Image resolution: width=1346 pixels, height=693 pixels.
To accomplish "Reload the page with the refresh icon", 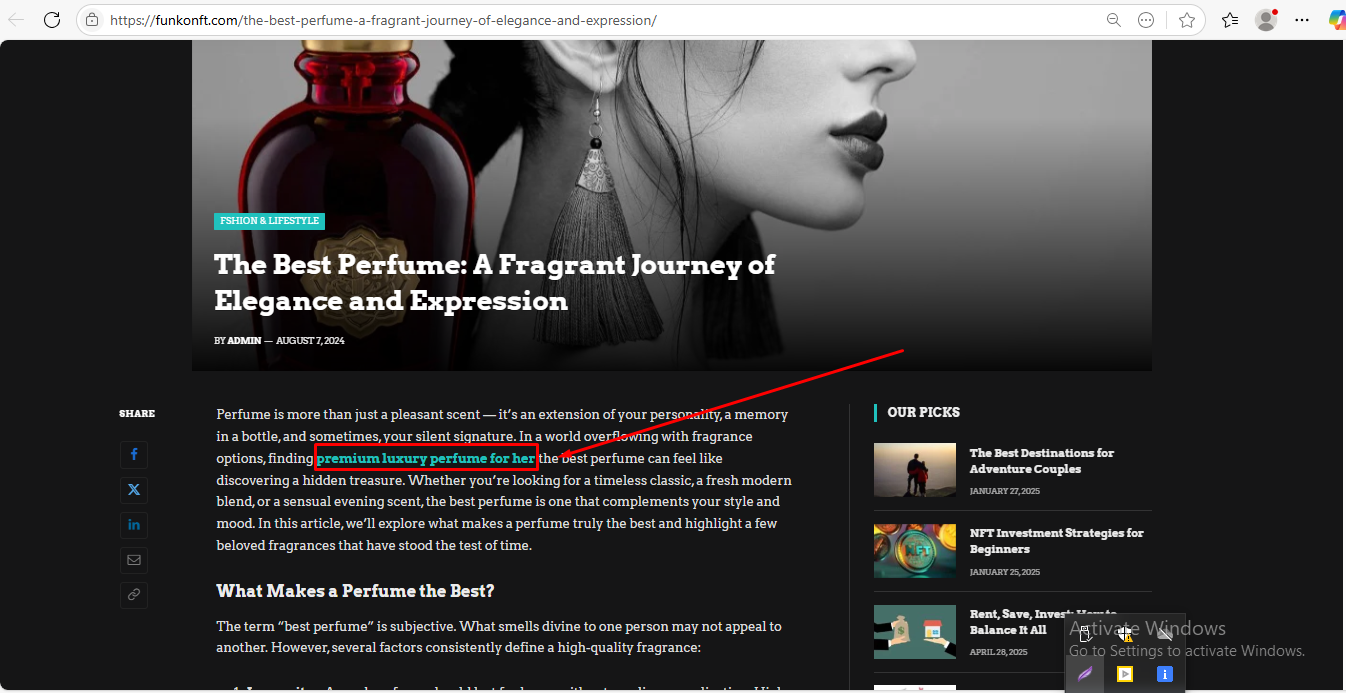I will [52, 20].
